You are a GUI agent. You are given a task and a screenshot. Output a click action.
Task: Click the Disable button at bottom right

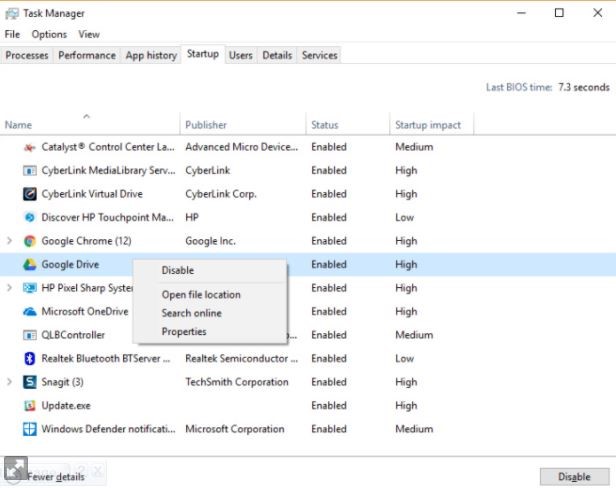point(574,477)
